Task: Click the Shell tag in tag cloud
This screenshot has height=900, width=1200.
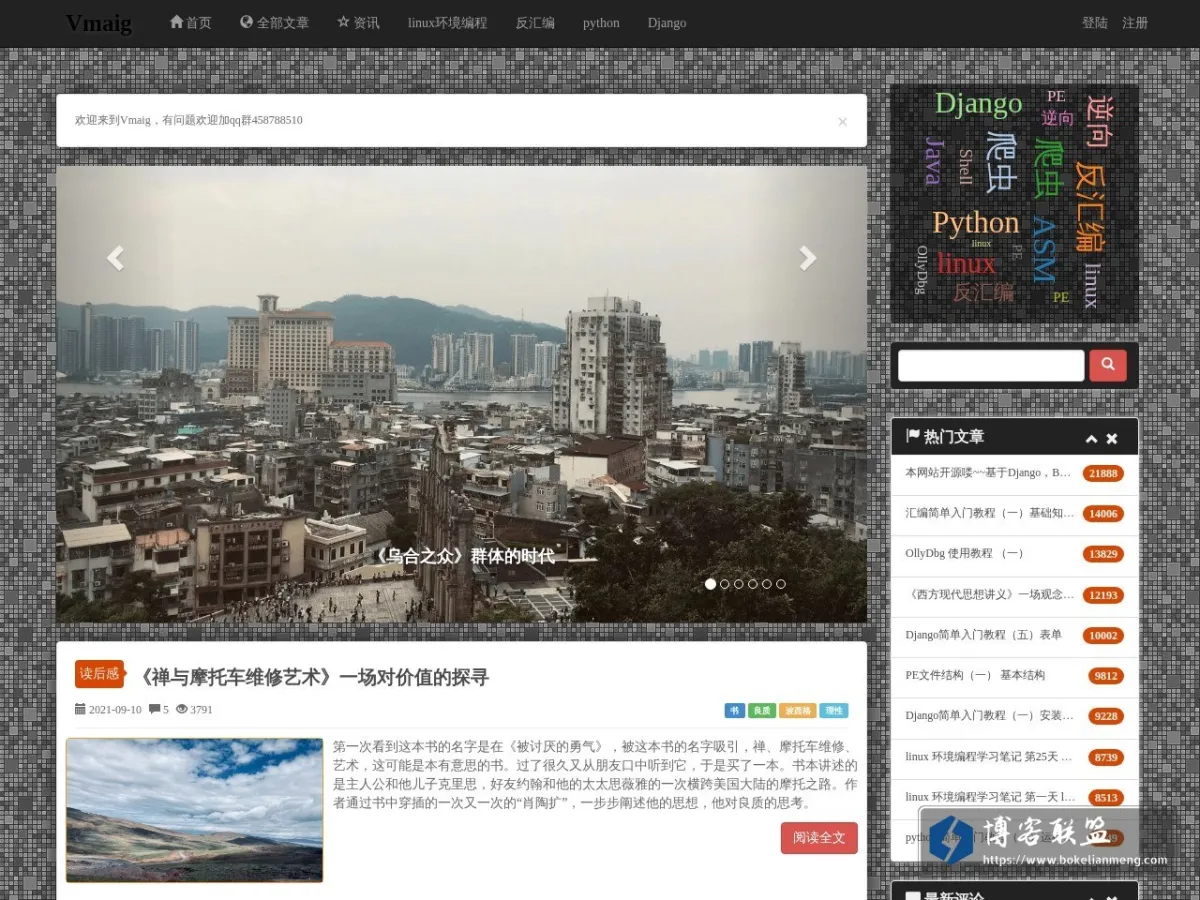Action: 965,167
